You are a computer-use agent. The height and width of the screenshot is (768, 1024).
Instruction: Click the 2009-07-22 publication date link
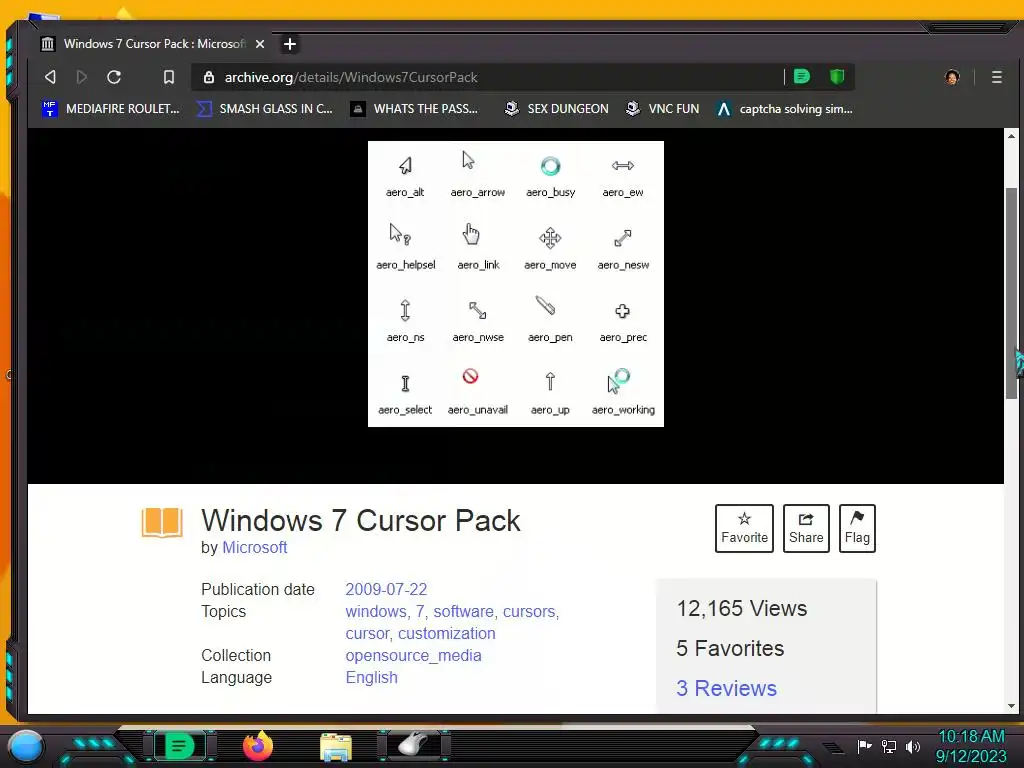[x=386, y=589]
